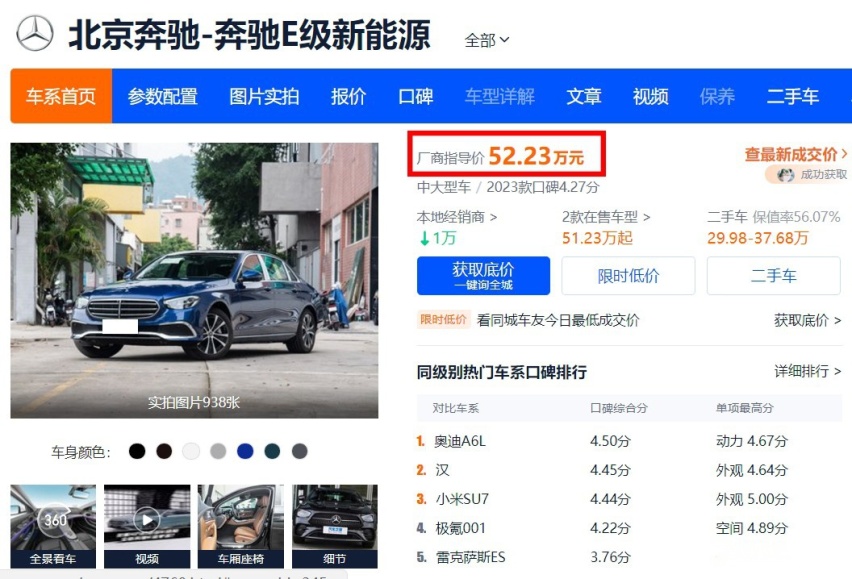
Task: Choose the black body color swatch
Action: pos(137,451)
